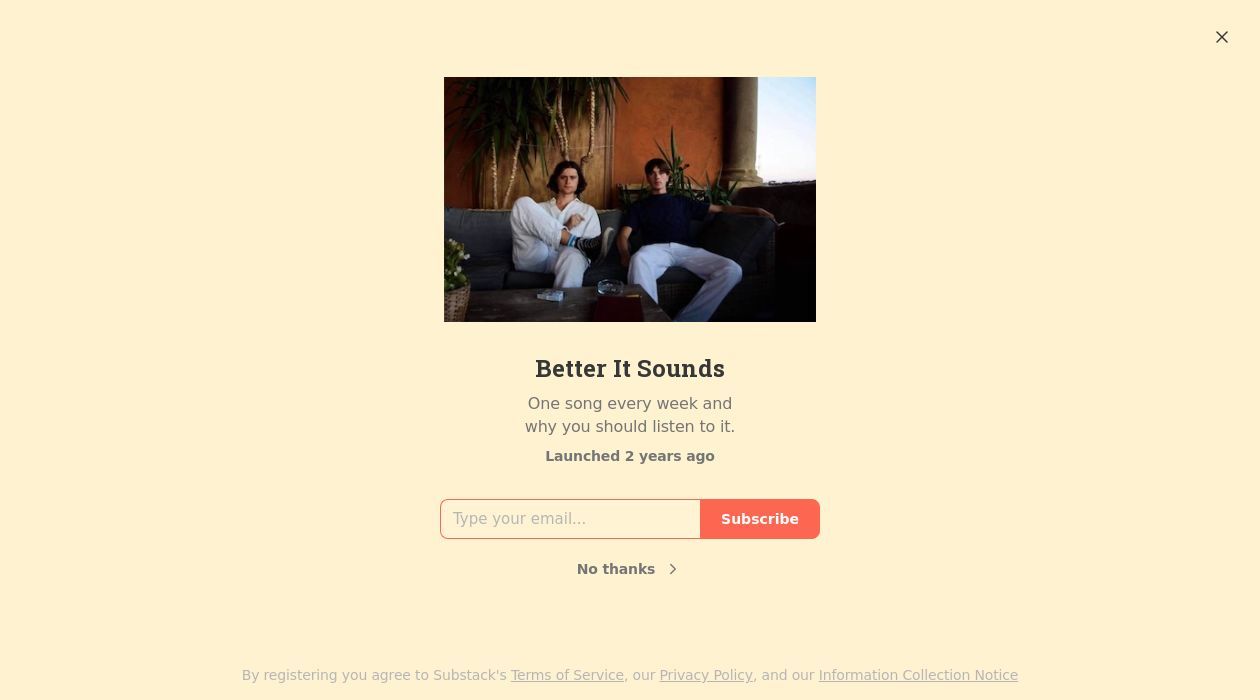Click the orange Subscribe button
Viewport: 1260px width, 700px height.
coord(760,519)
